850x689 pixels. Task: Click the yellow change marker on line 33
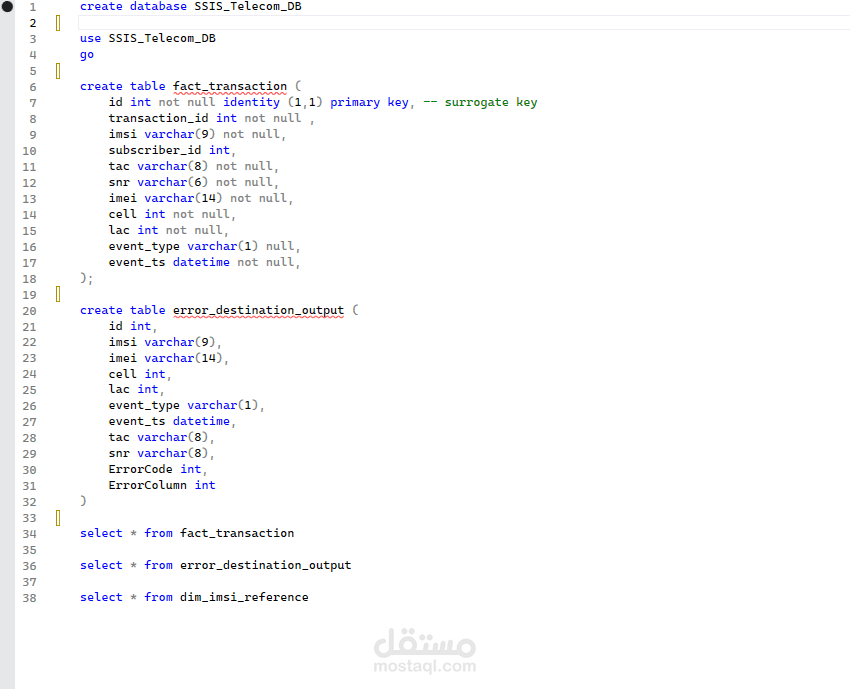point(58,518)
